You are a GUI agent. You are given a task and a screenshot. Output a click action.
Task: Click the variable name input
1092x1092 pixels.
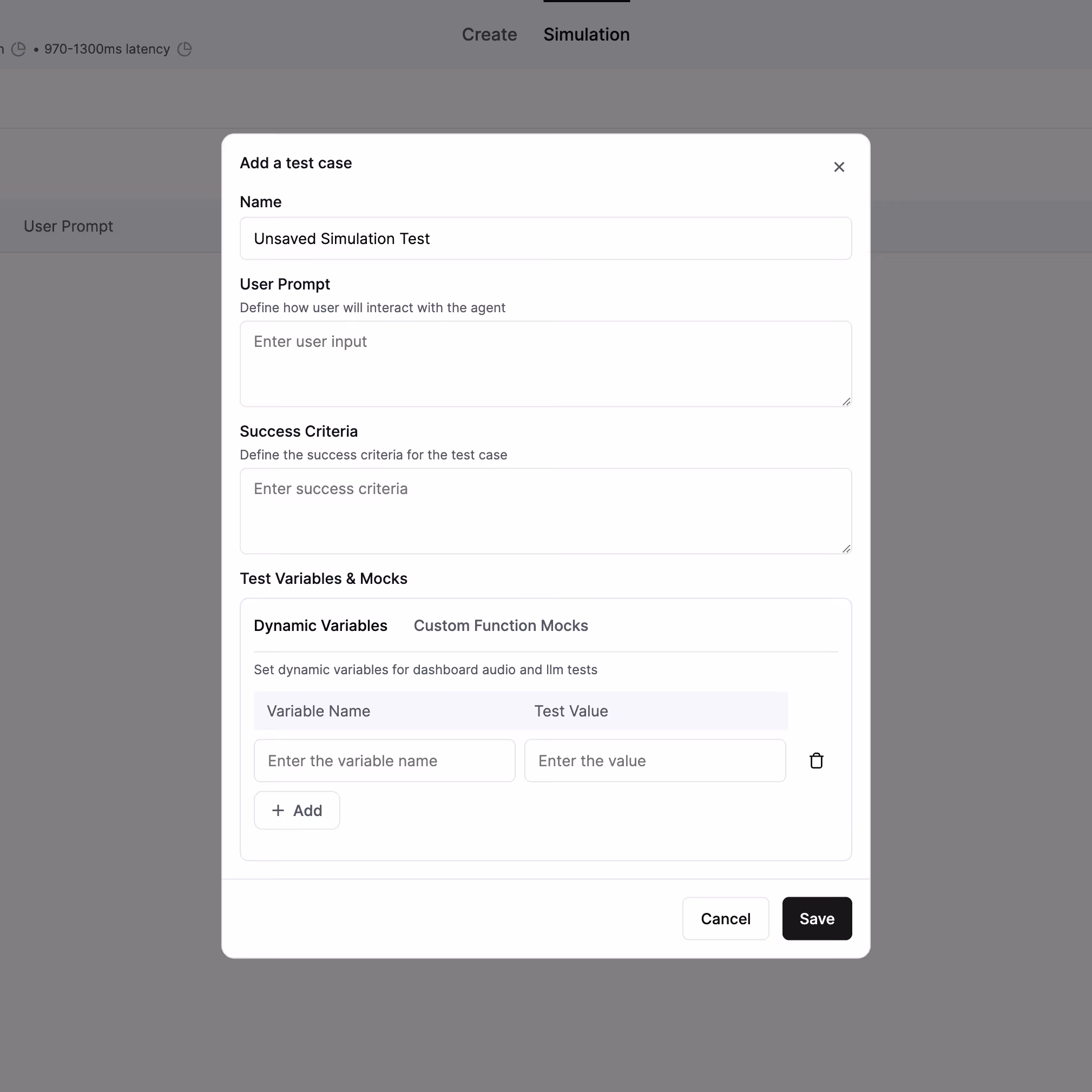[384, 761]
